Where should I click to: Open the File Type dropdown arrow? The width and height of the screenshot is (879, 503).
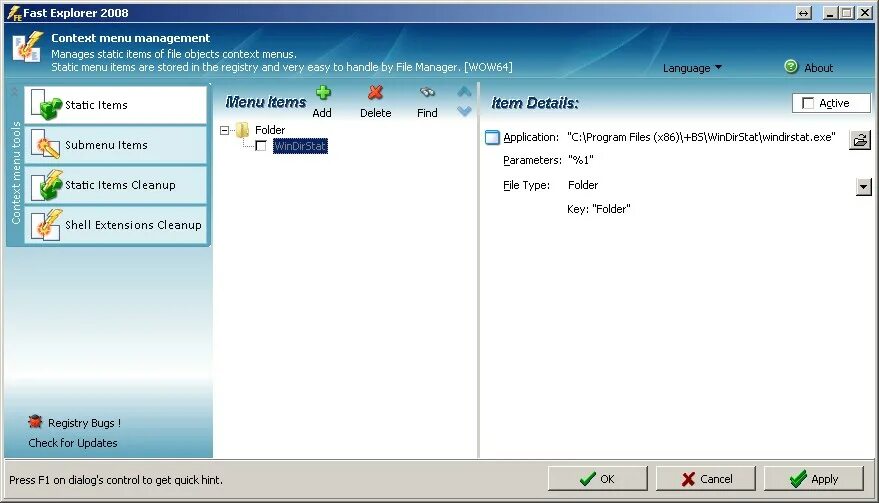coord(863,187)
